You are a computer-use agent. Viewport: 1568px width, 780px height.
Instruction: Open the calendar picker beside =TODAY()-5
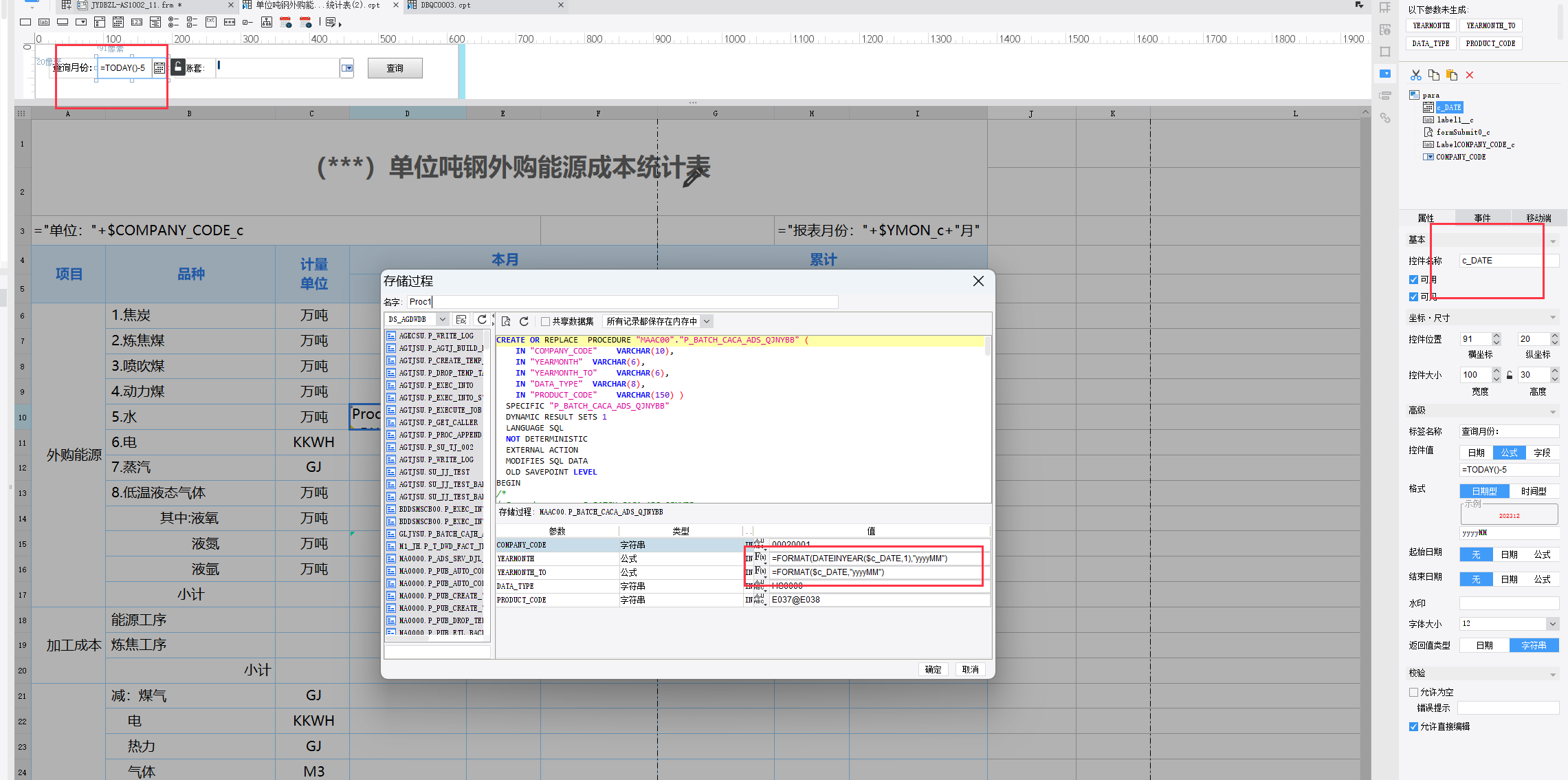coord(159,68)
